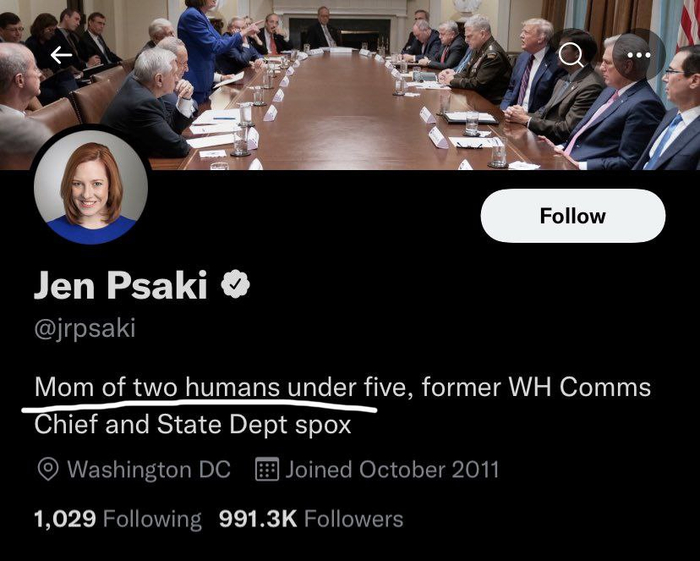Open the three-dot more options menu

pyautogui.click(x=638, y=55)
